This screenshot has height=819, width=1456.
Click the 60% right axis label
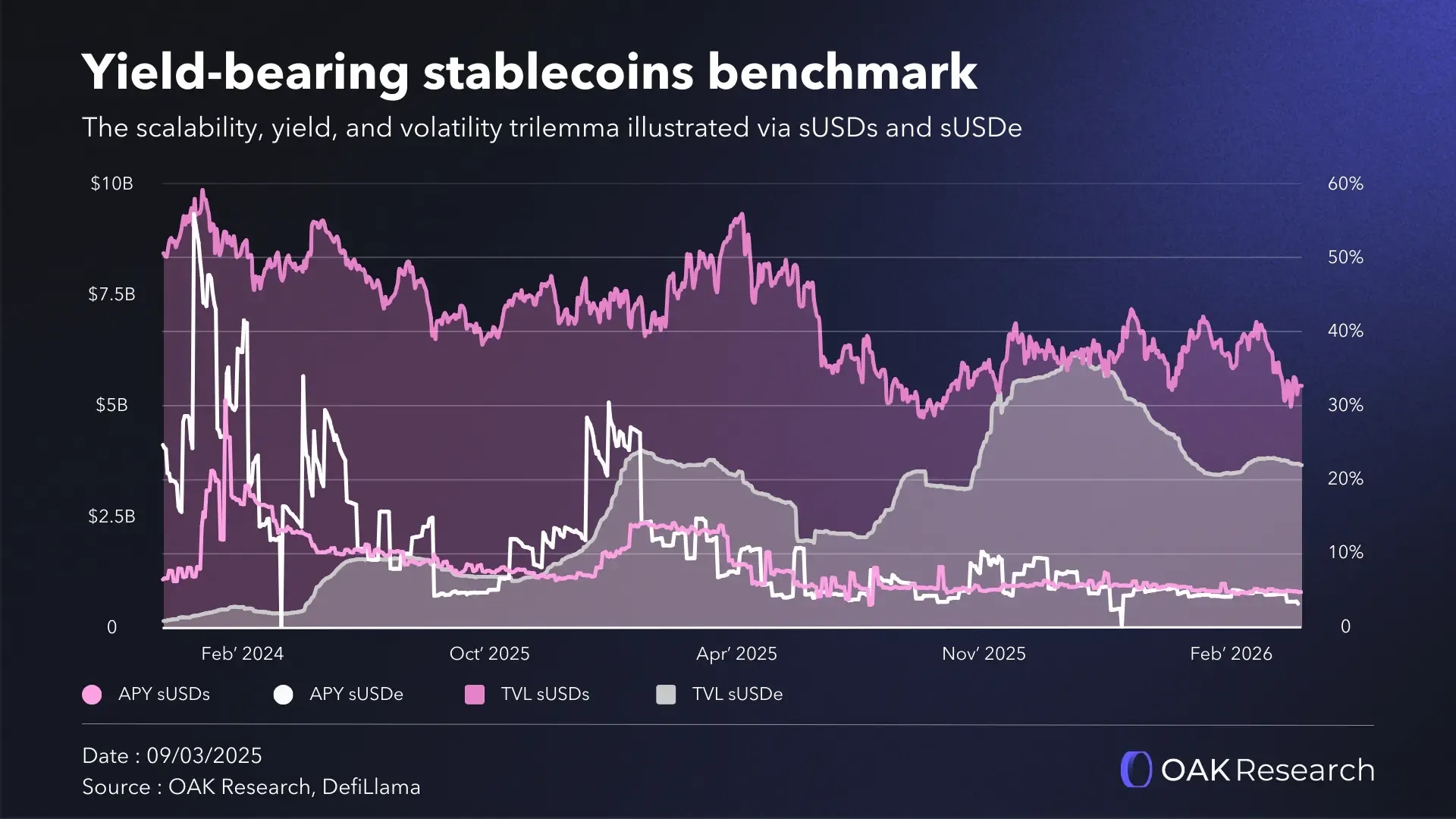pos(1345,184)
